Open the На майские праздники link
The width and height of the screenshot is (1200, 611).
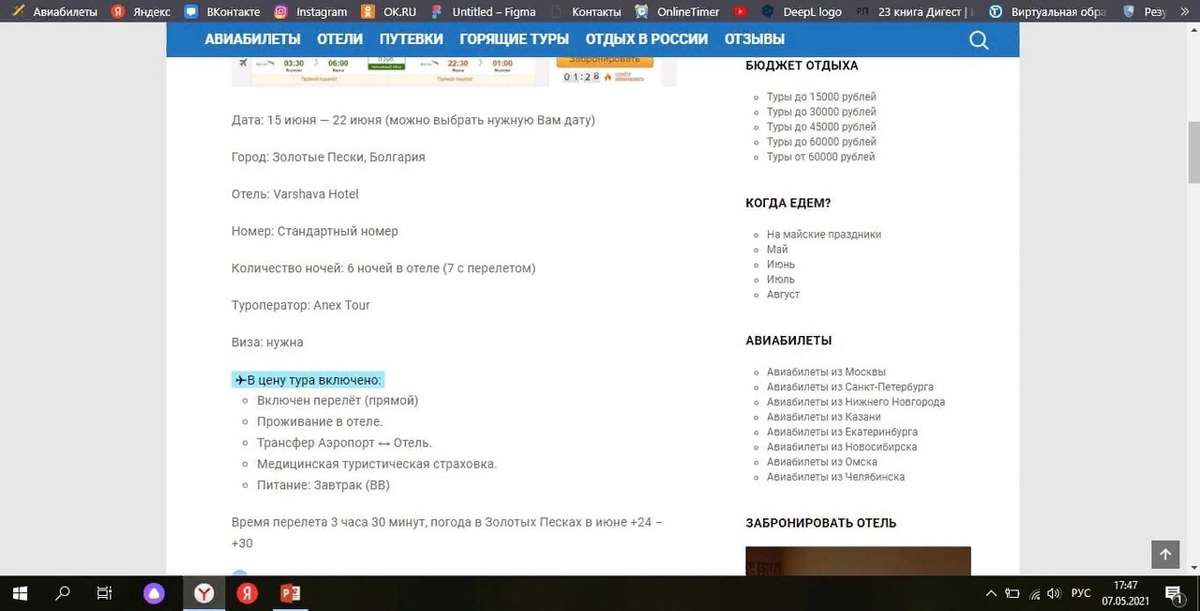(x=824, y=234)
